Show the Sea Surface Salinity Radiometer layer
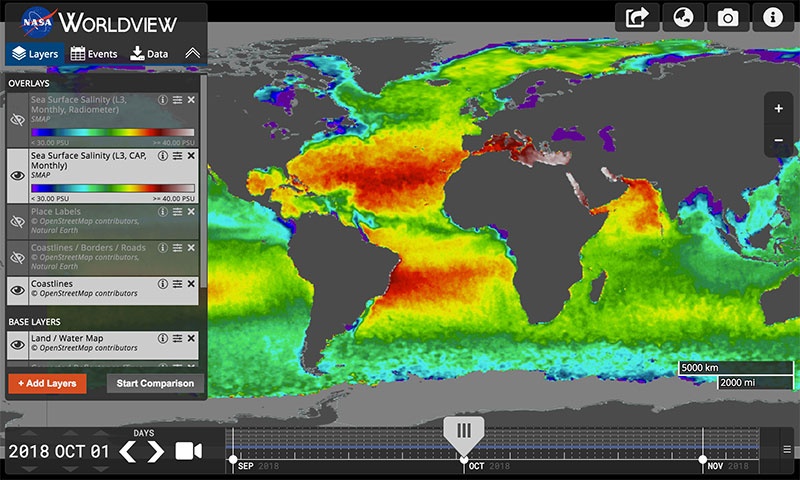800x480 pixels. (17, 120)
